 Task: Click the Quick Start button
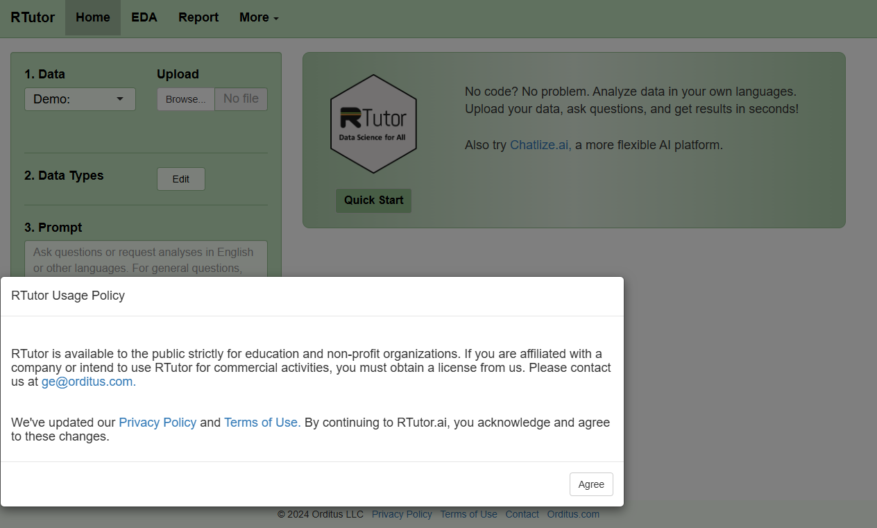pyautogui.click(x=374, y=200)
